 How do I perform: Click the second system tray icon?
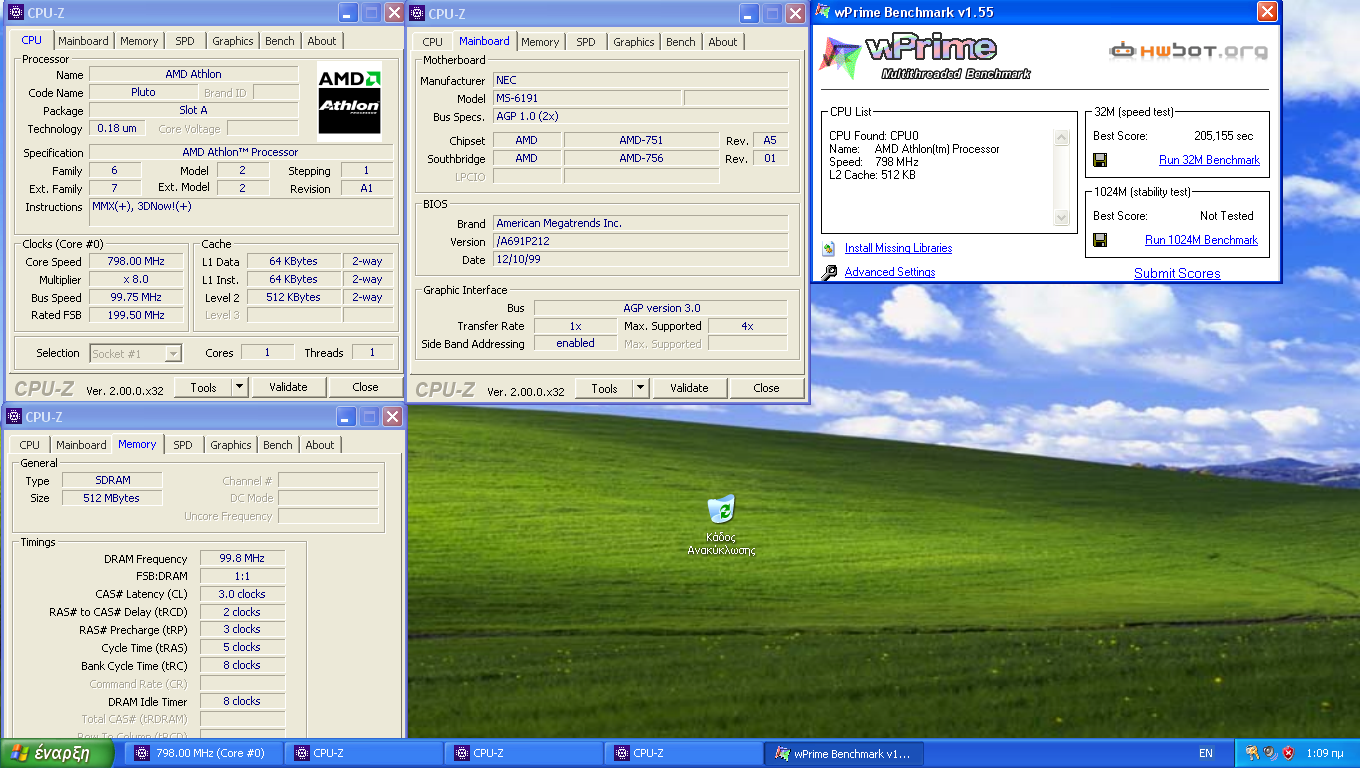[1270, 753]
